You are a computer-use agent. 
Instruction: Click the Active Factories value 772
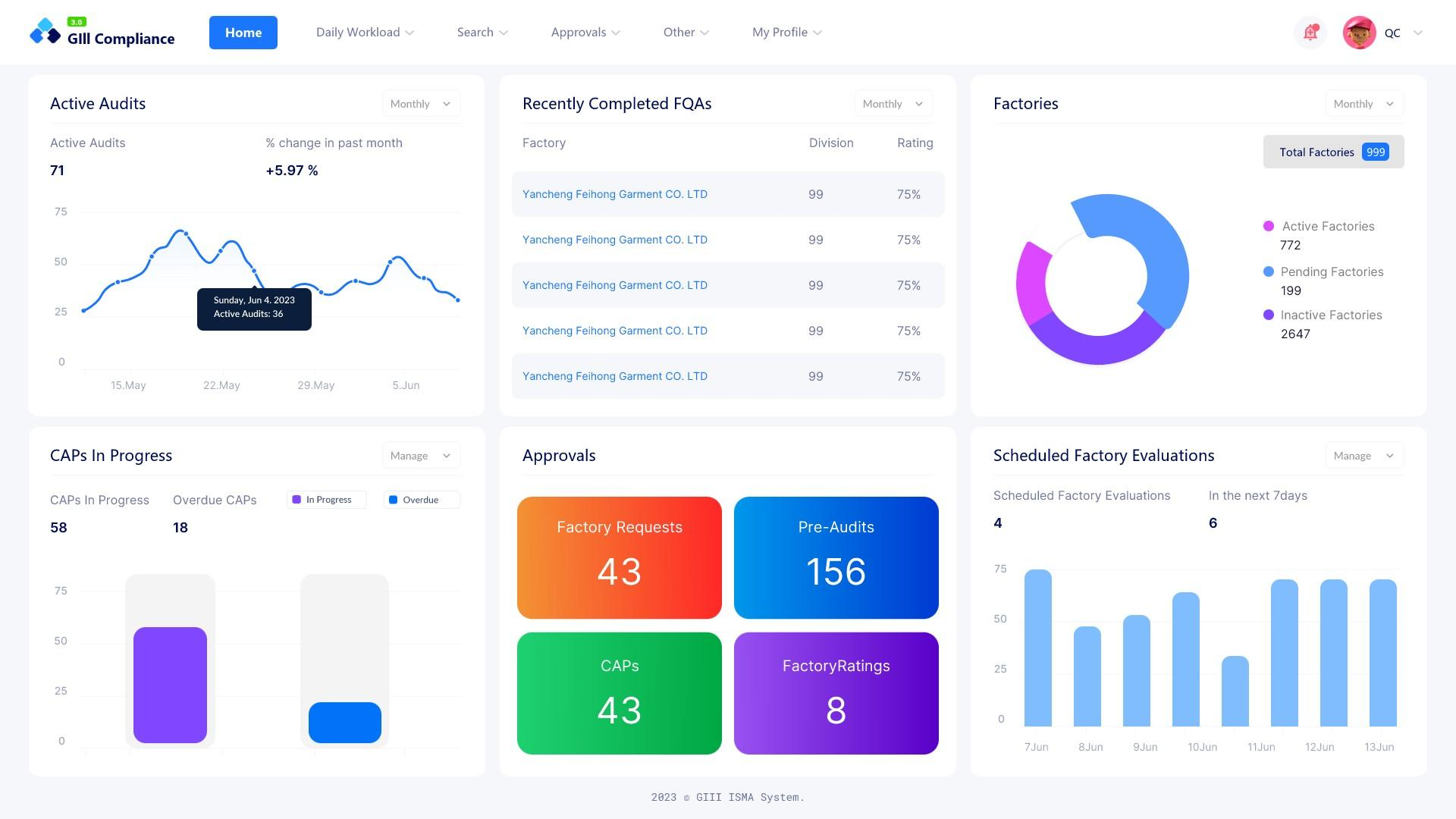1290,245
